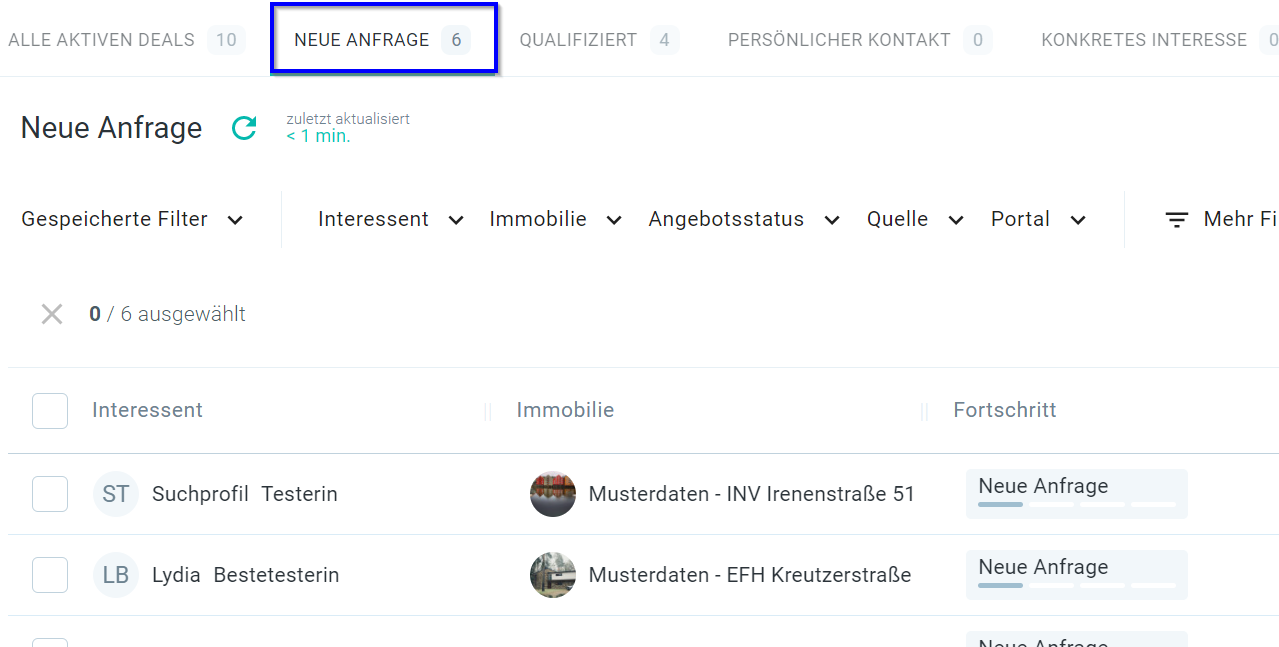Switch to the Qualifiziert tab
The height and width of the screenshot is (647, 1279).
(598, 40)
